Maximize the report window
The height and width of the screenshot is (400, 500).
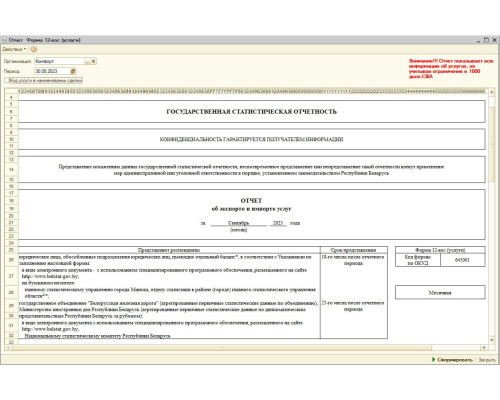(486, 40)
